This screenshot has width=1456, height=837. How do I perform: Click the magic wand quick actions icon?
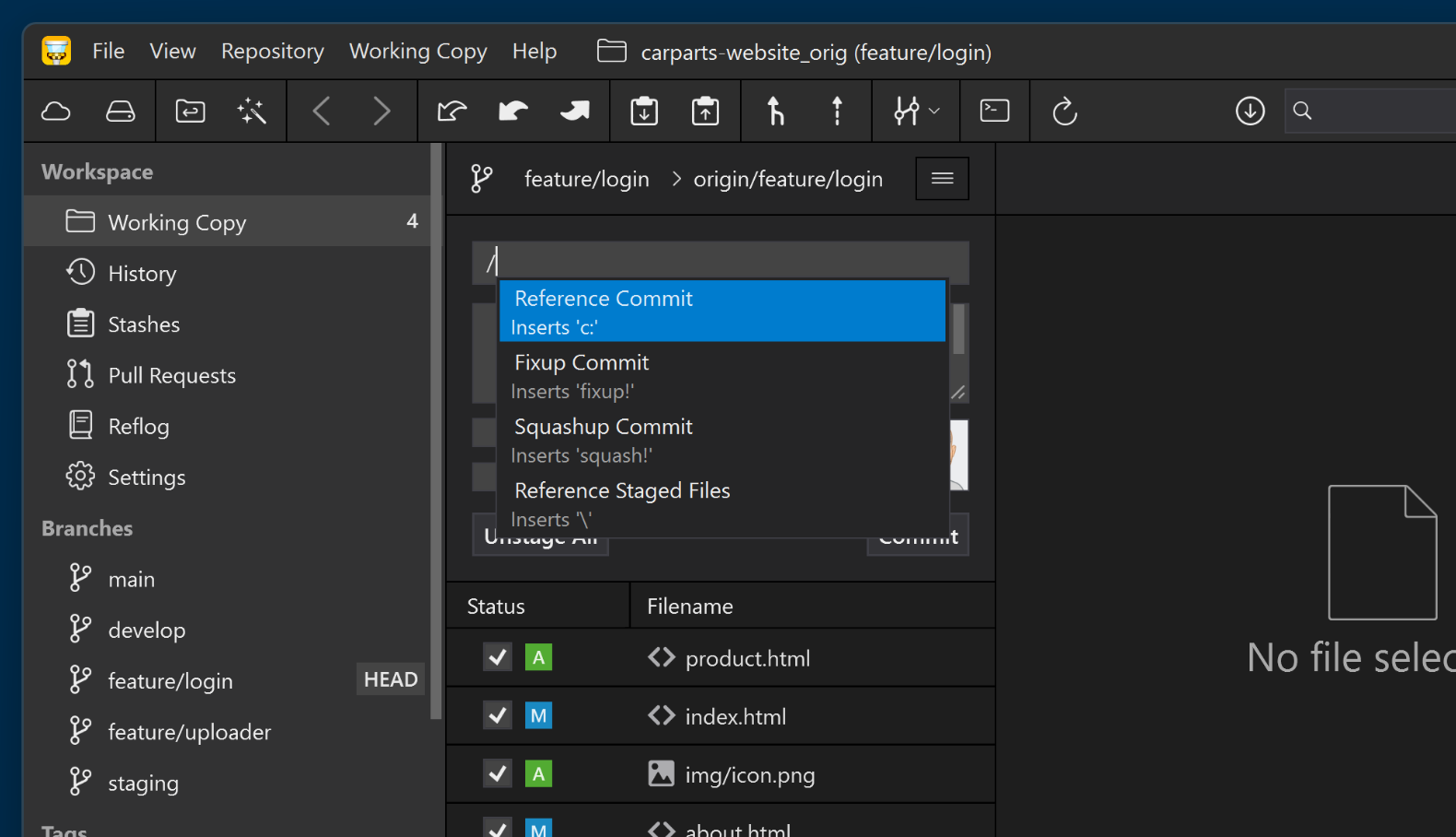point(252,112)
